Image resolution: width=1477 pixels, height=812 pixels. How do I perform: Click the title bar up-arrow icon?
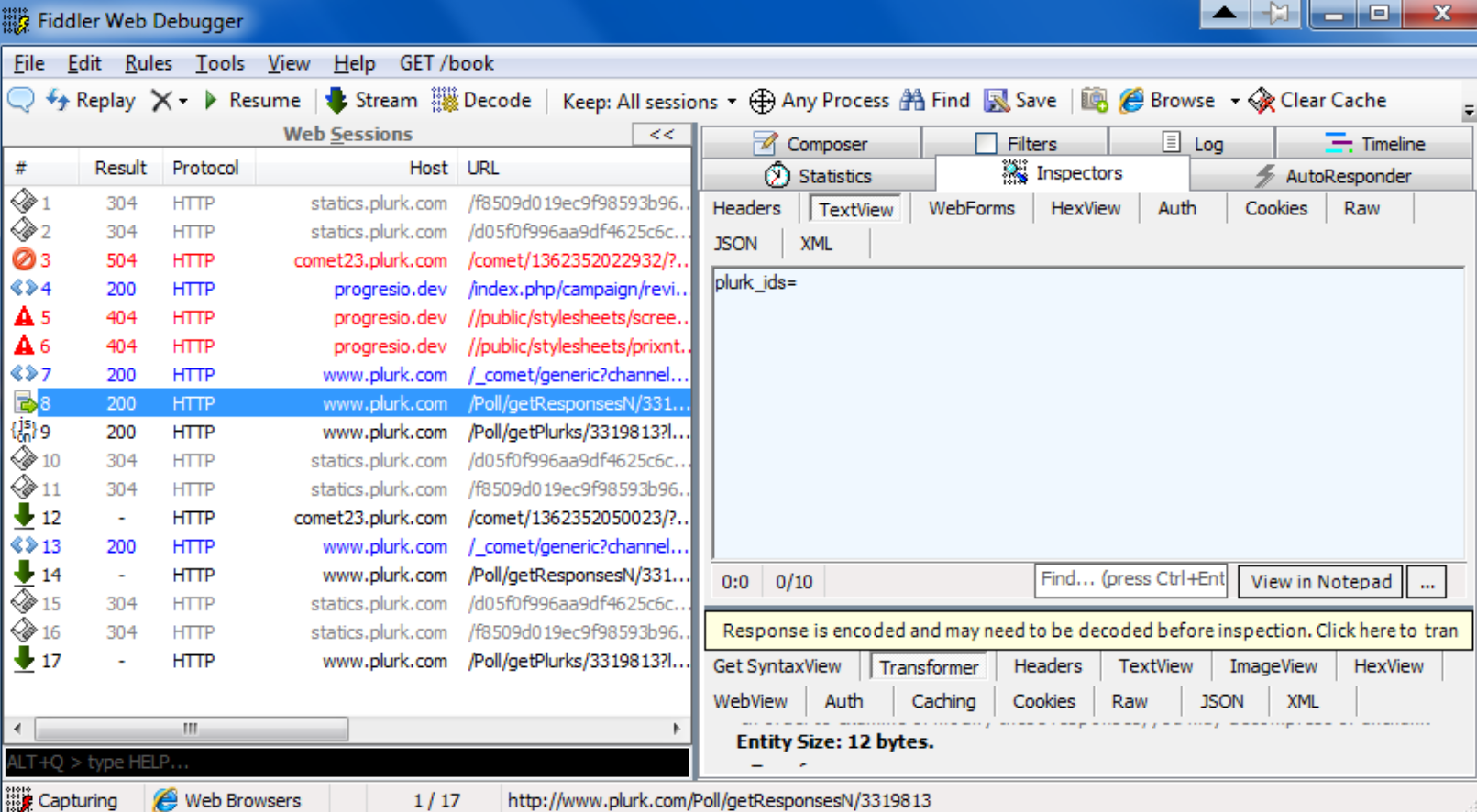coord(1224,13)
